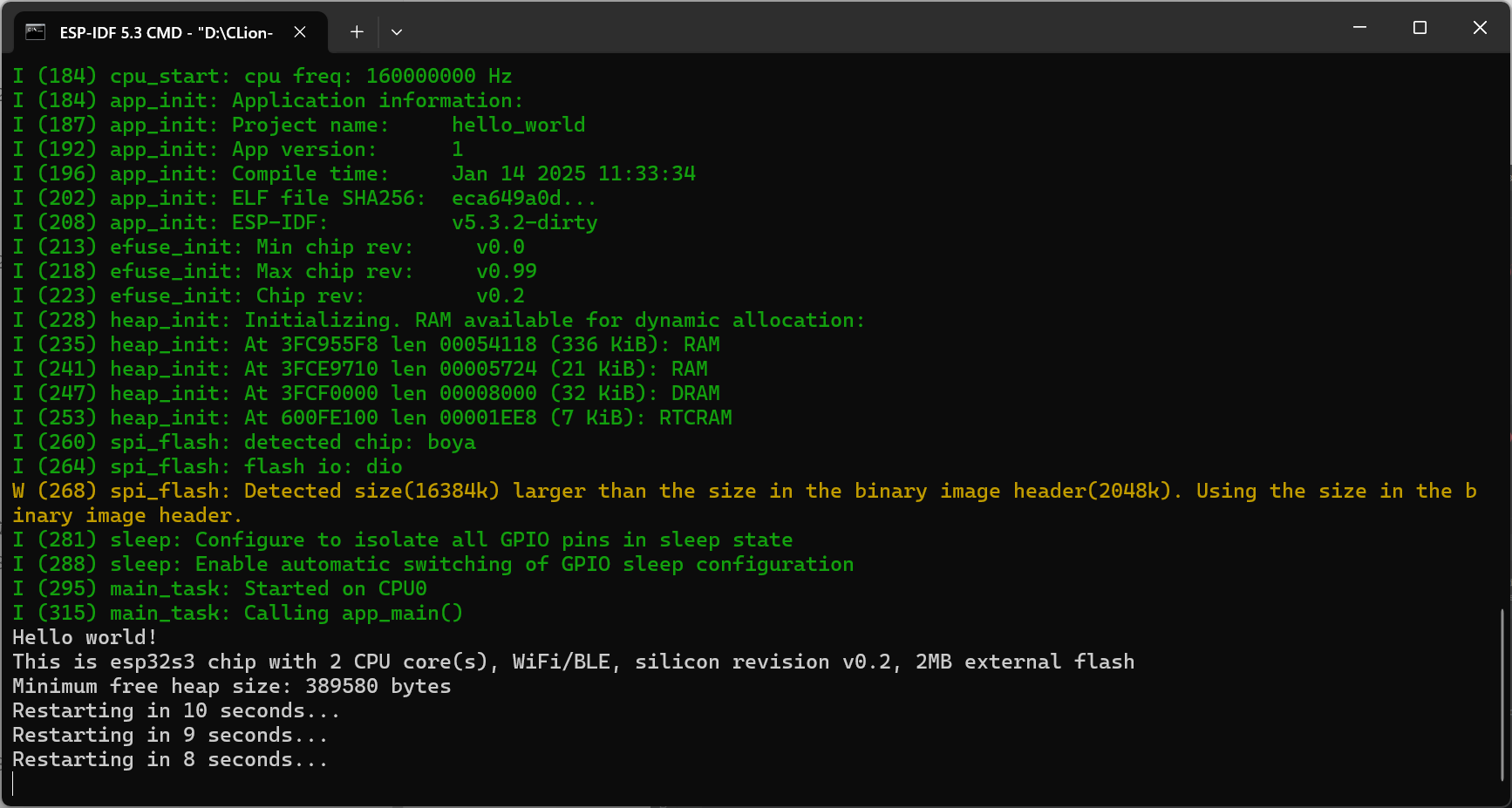Click the 'Enable automatic switching of GPIO' line
The width and height of the screenshot is (1512, 808).
(433, 565)
